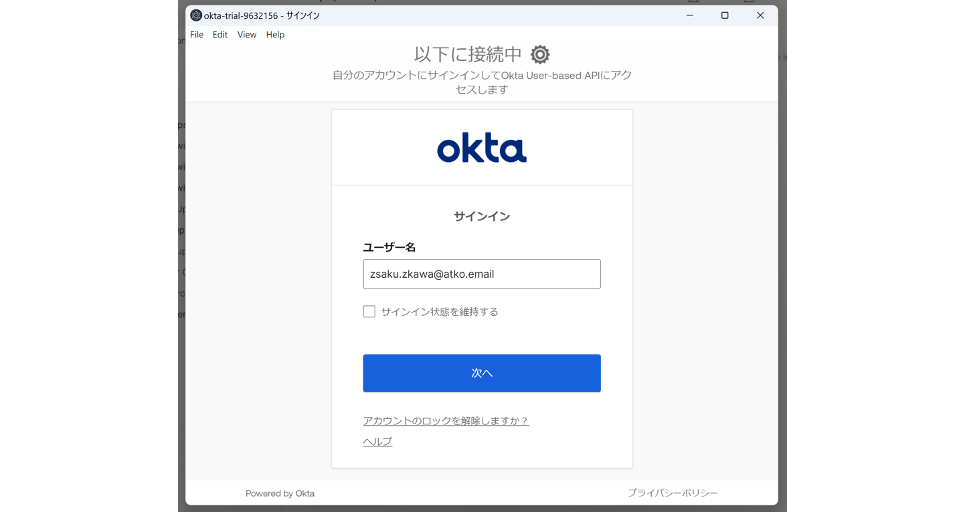
Task: Minimize the Okta sign-in window
Action: point(689,15)
